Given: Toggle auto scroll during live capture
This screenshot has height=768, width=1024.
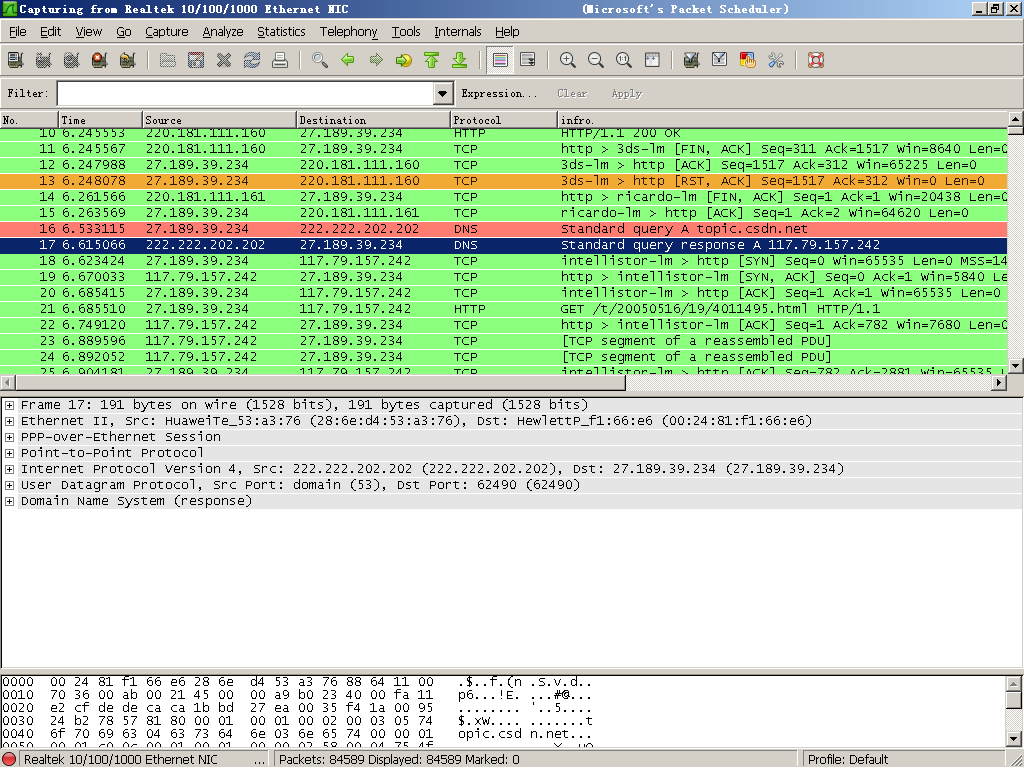Looking at the screenshot, I should (528, 60).
